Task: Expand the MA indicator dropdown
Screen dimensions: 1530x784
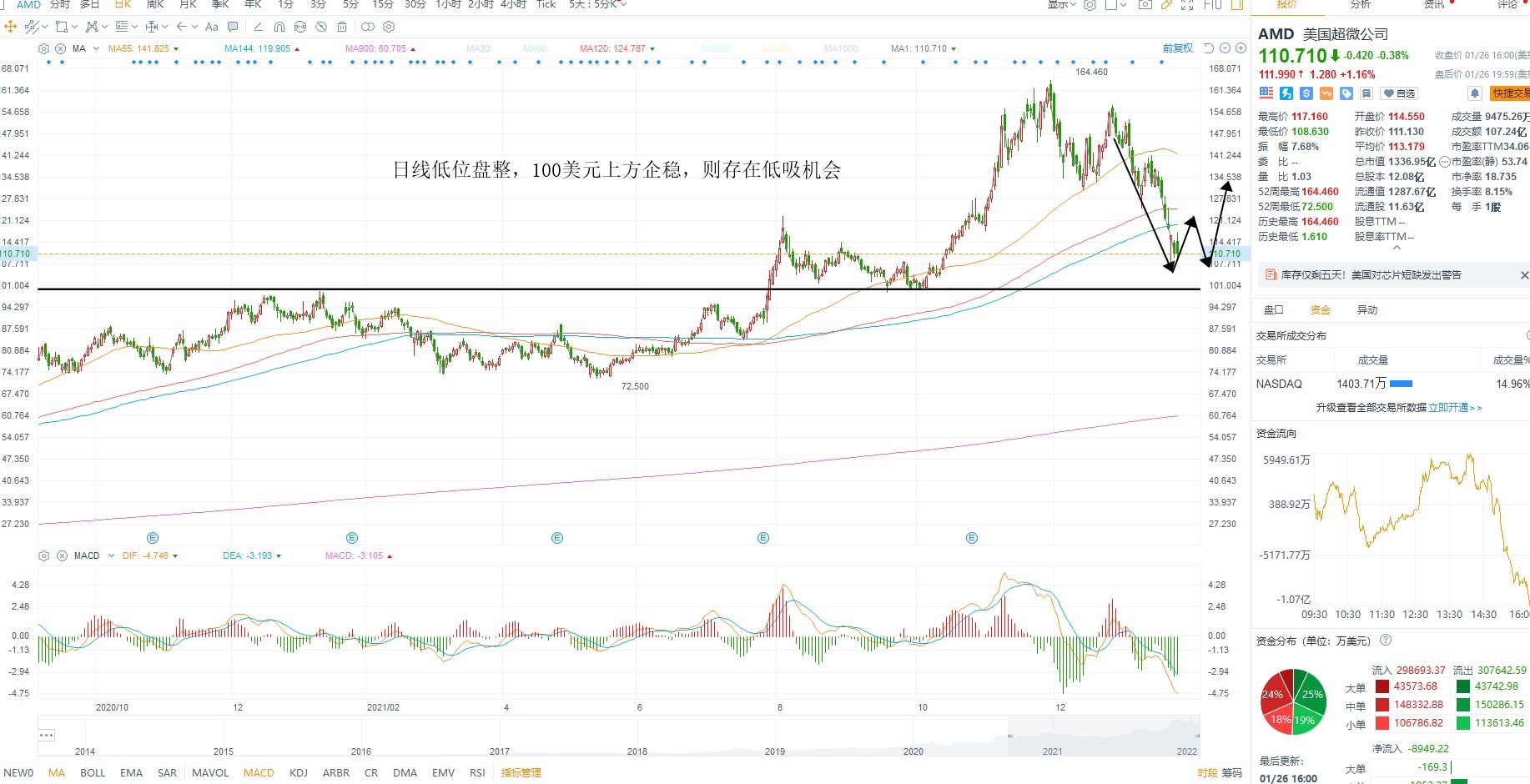Action: pyautogui.click(x=97, y=48)
